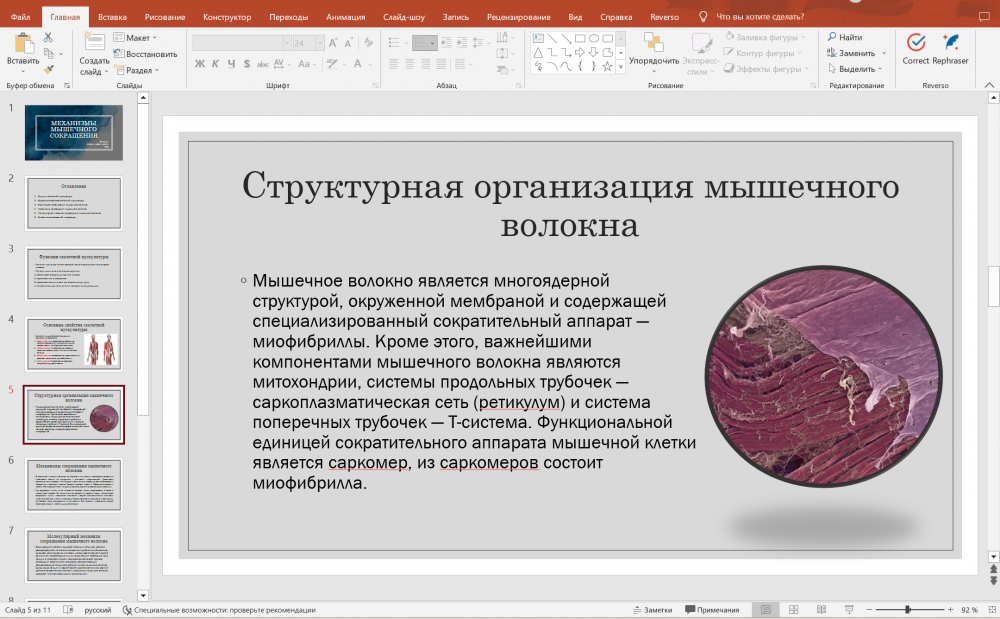Toggle Notes (Заметки) pane in status bar
Viewport: 1000px width, 619px height.
652,609
